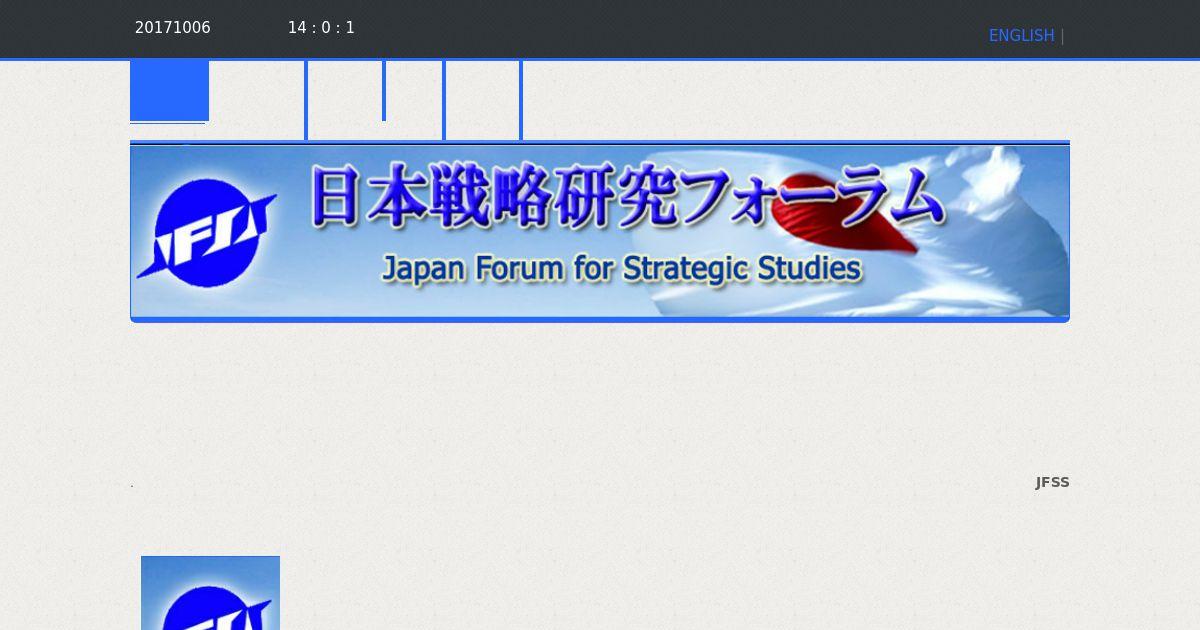Image resolution: width=1200 pixels, height=630 pixels.
Task: Open the JFSS logo thumbnail below the banner
Action: click(210, 593)
